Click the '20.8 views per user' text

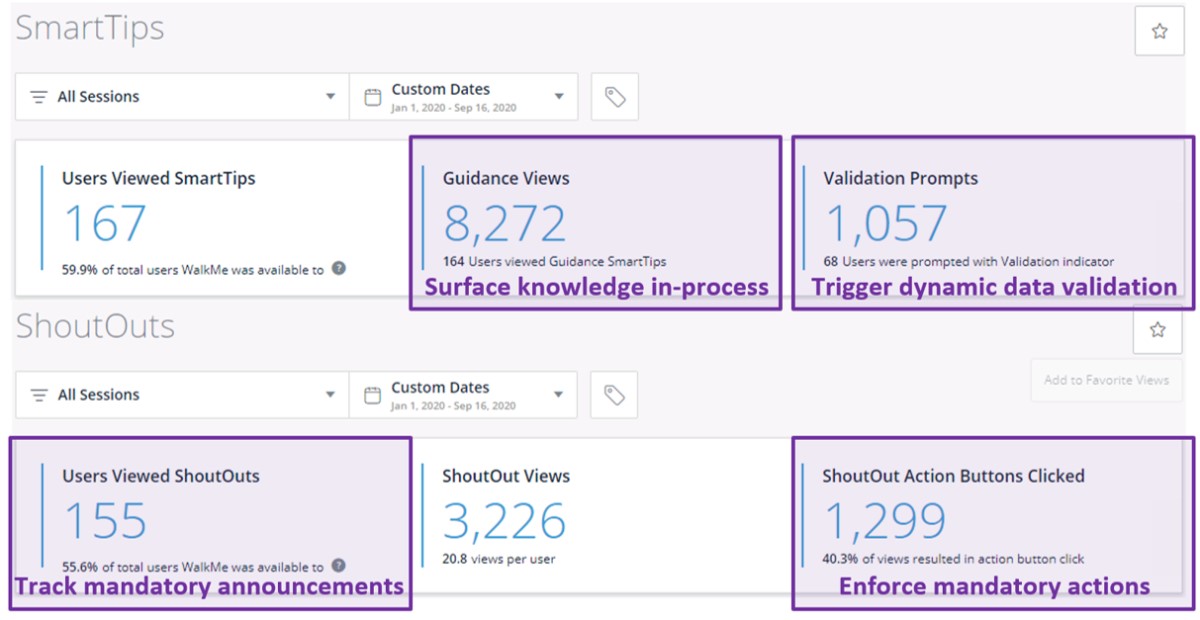pos(499,559)
